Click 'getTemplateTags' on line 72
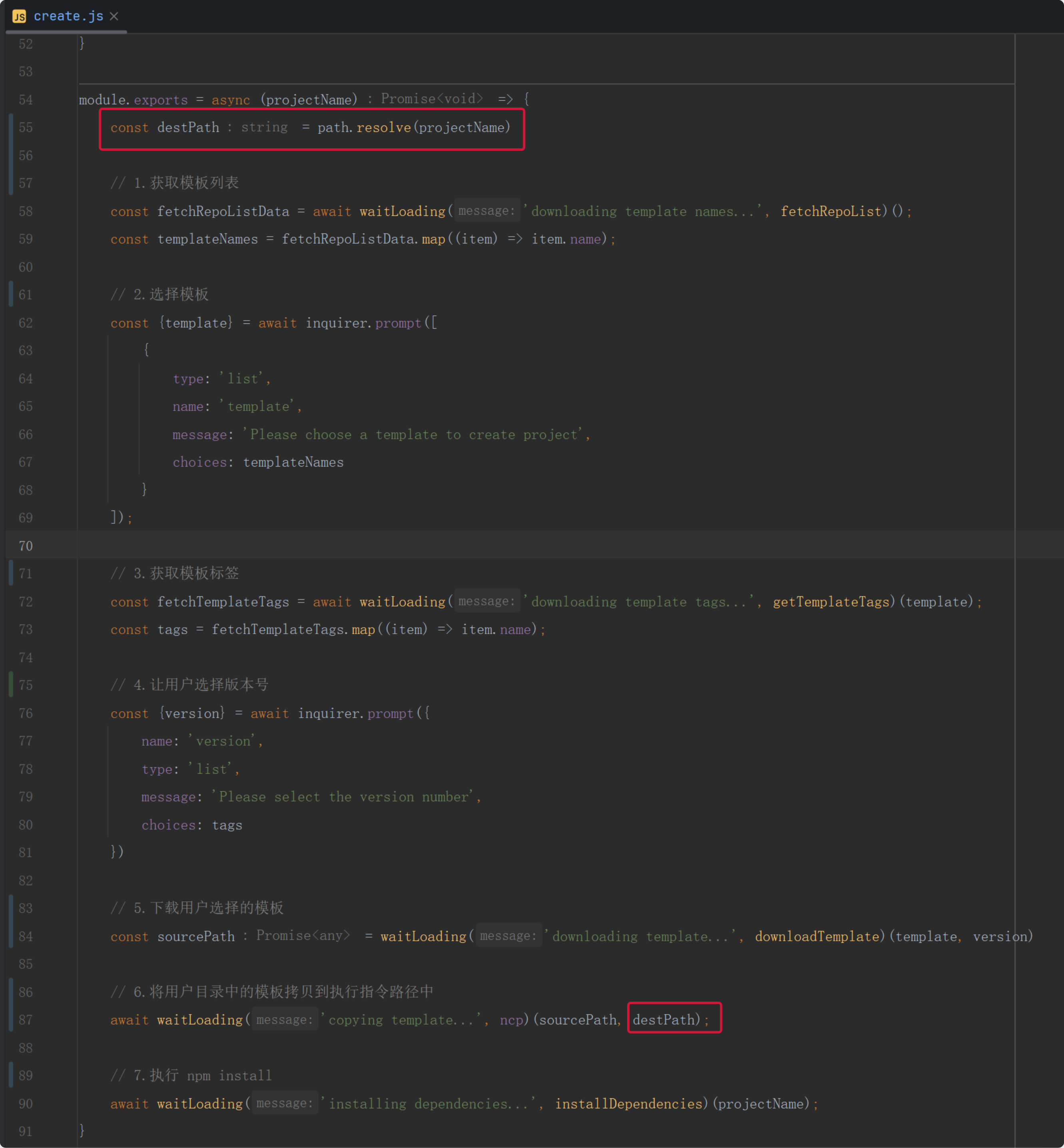 tap(831, 601)
